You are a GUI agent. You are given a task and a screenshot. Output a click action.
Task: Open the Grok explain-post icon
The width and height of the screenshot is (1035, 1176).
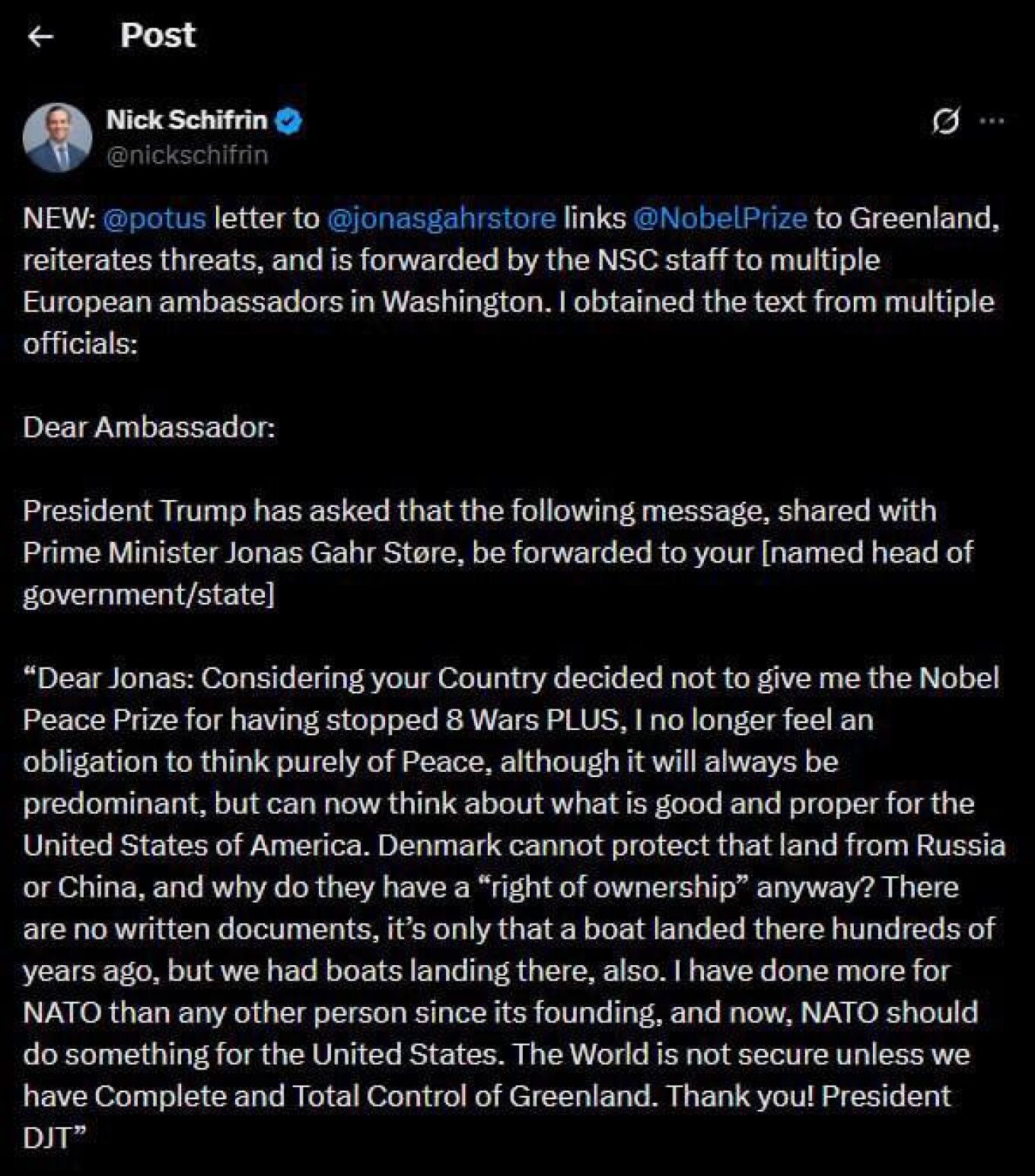point(945,120)
